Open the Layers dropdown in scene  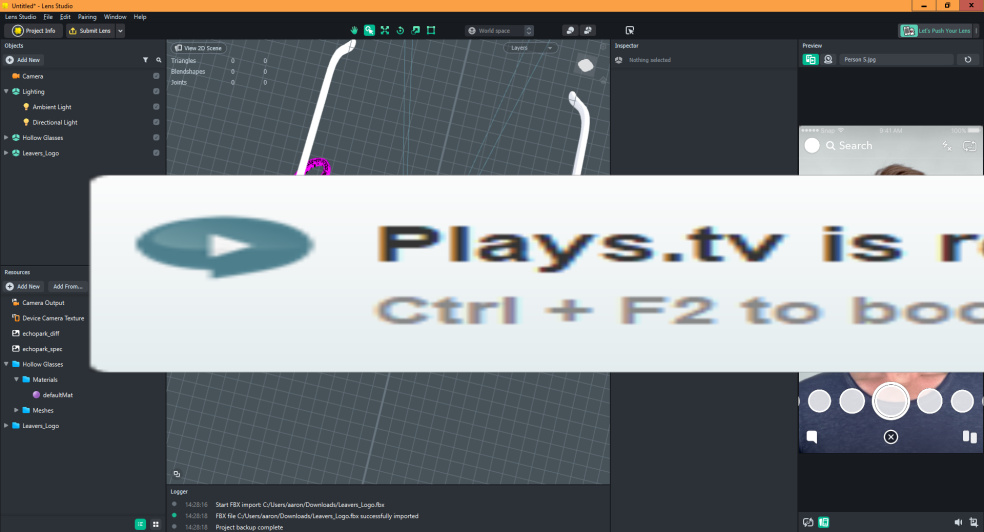coord(530,48)
